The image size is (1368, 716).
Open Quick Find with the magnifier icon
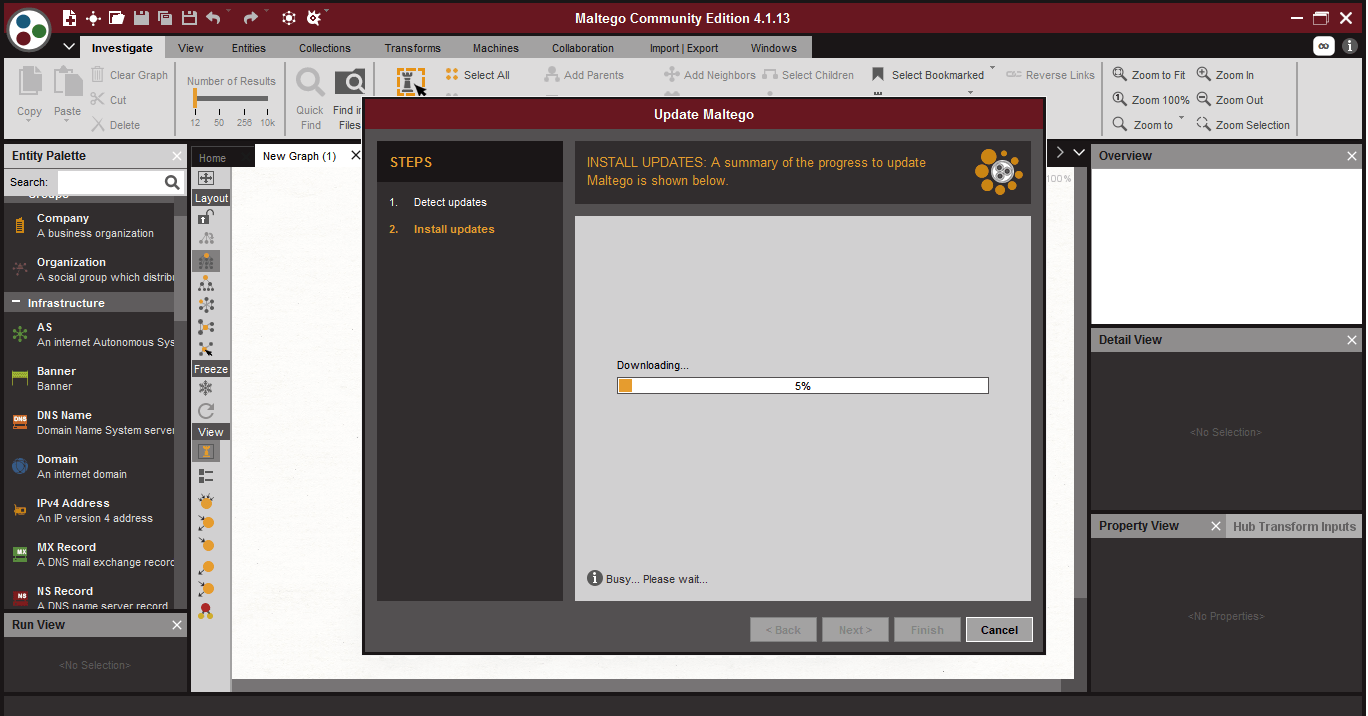pyautogui.click(x=310, y=83)
